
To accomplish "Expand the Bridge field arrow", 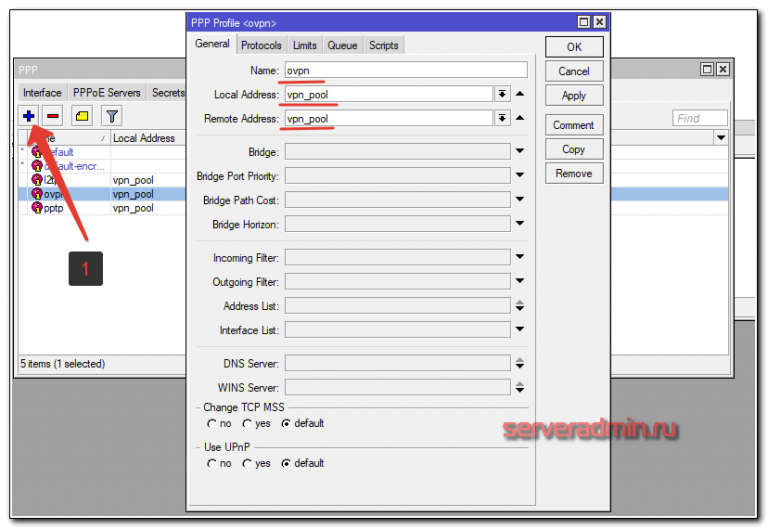I will click(519, 152).
